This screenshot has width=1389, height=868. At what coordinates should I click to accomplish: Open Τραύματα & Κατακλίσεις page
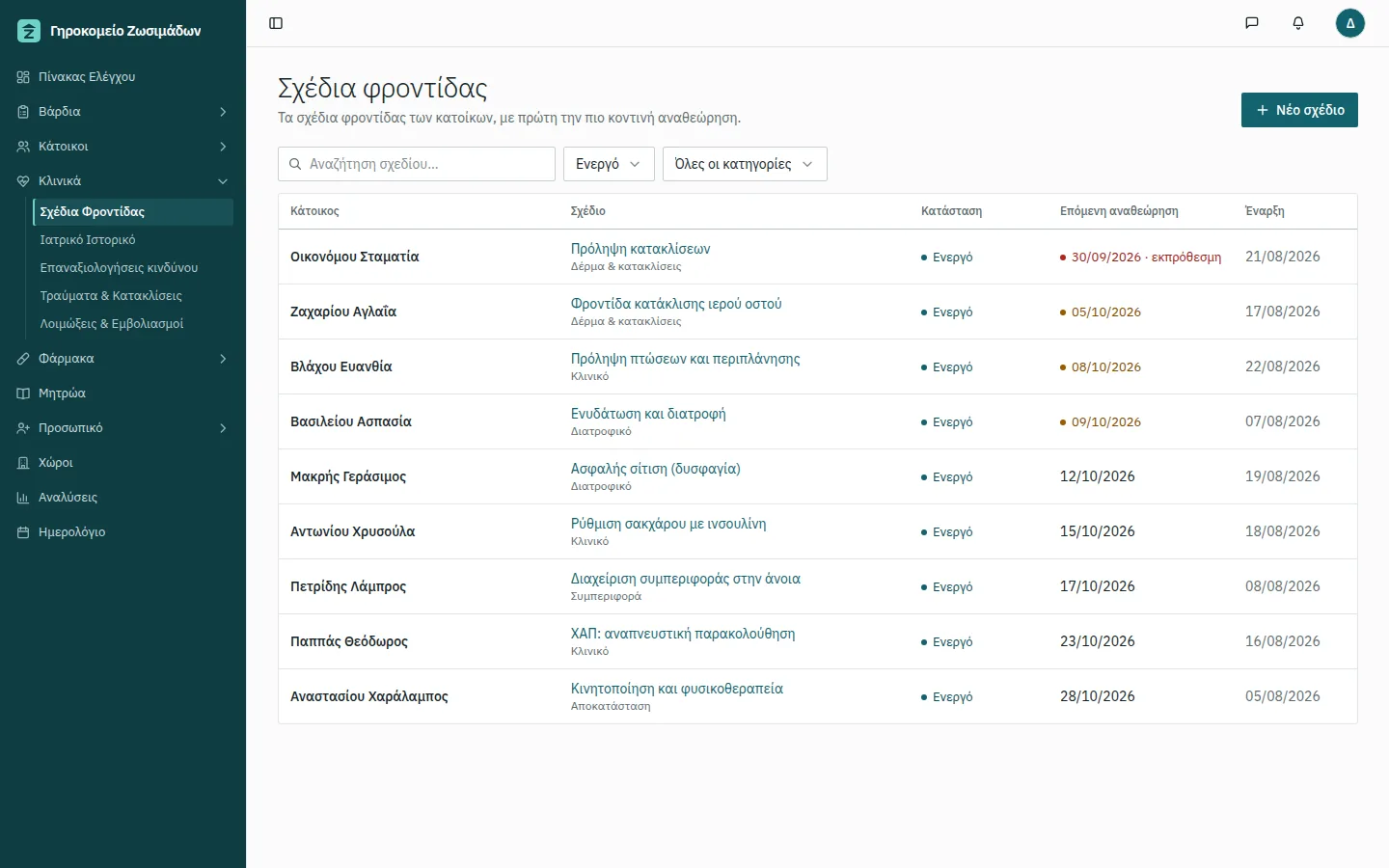coord(133,296)
